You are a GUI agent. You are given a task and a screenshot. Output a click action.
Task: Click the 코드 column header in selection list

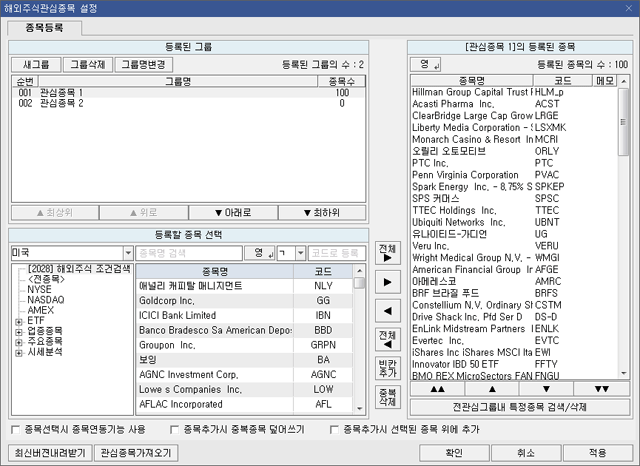(323, 271)
